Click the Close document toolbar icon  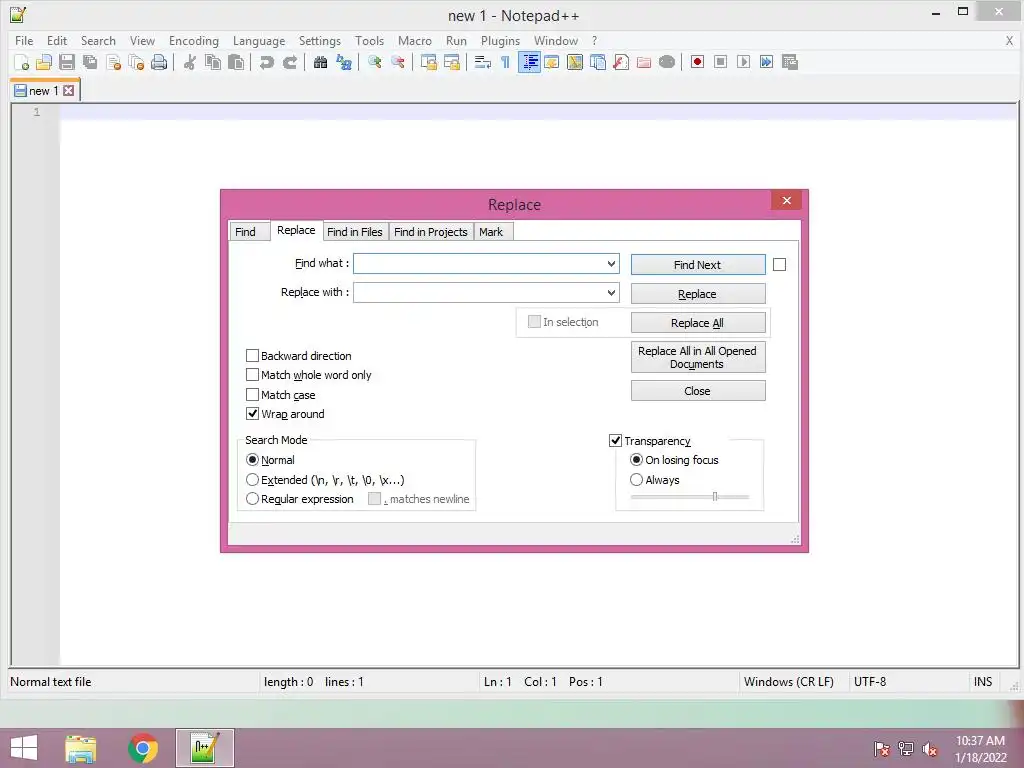[113, 62]
